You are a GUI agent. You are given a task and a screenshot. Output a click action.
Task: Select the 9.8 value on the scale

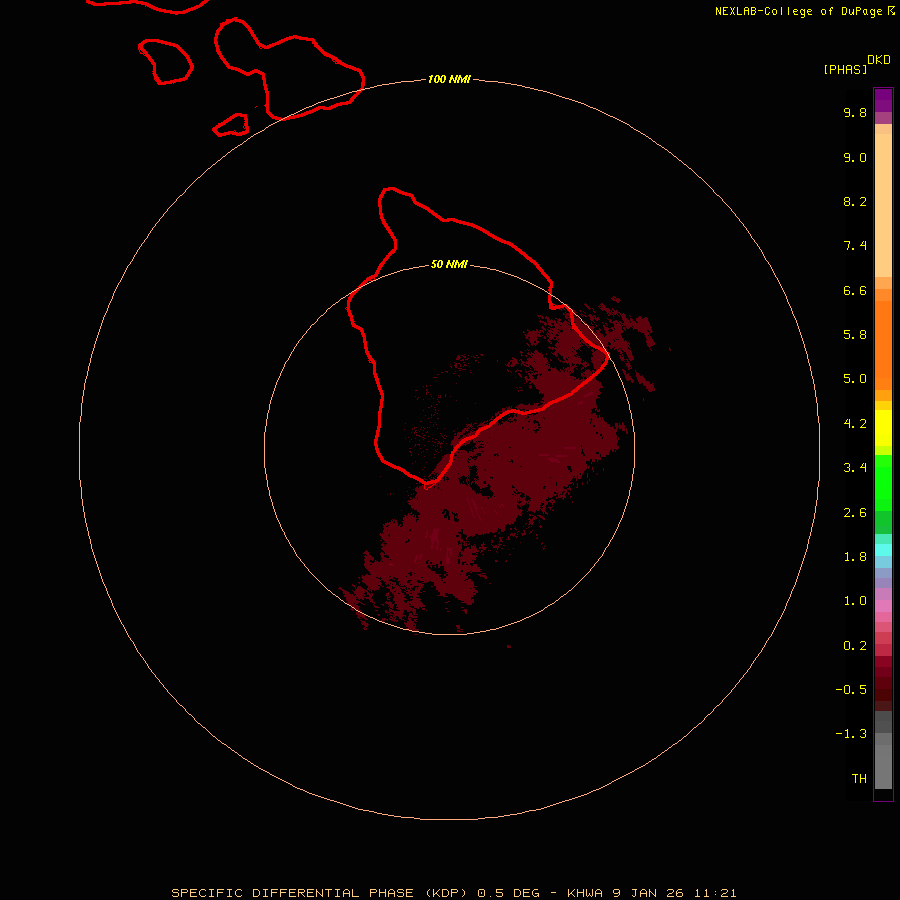855,112
